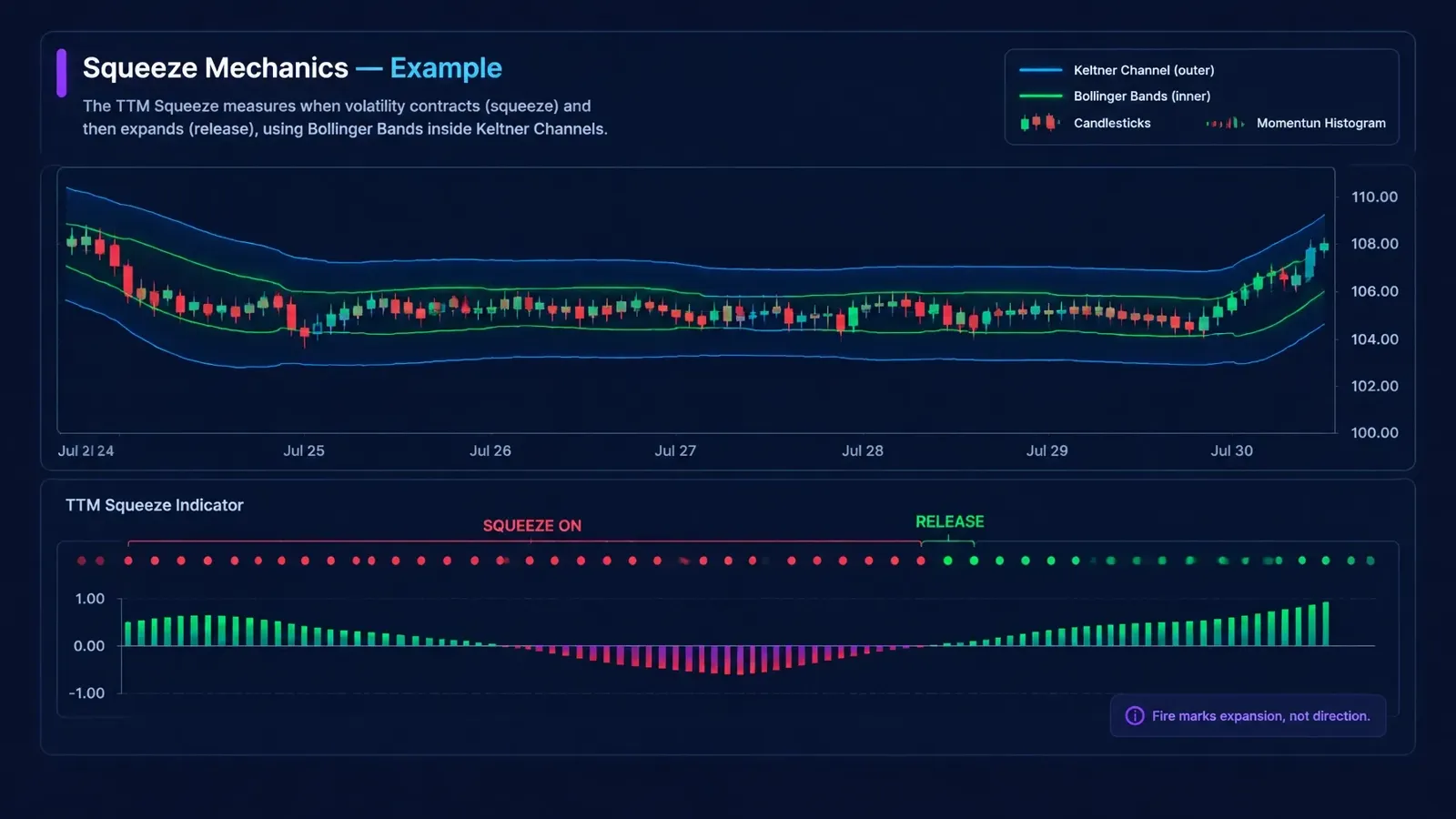Select the blue Keltner Channel legend line
Screen dimensions: 1456x819
tap(1041, 70)
